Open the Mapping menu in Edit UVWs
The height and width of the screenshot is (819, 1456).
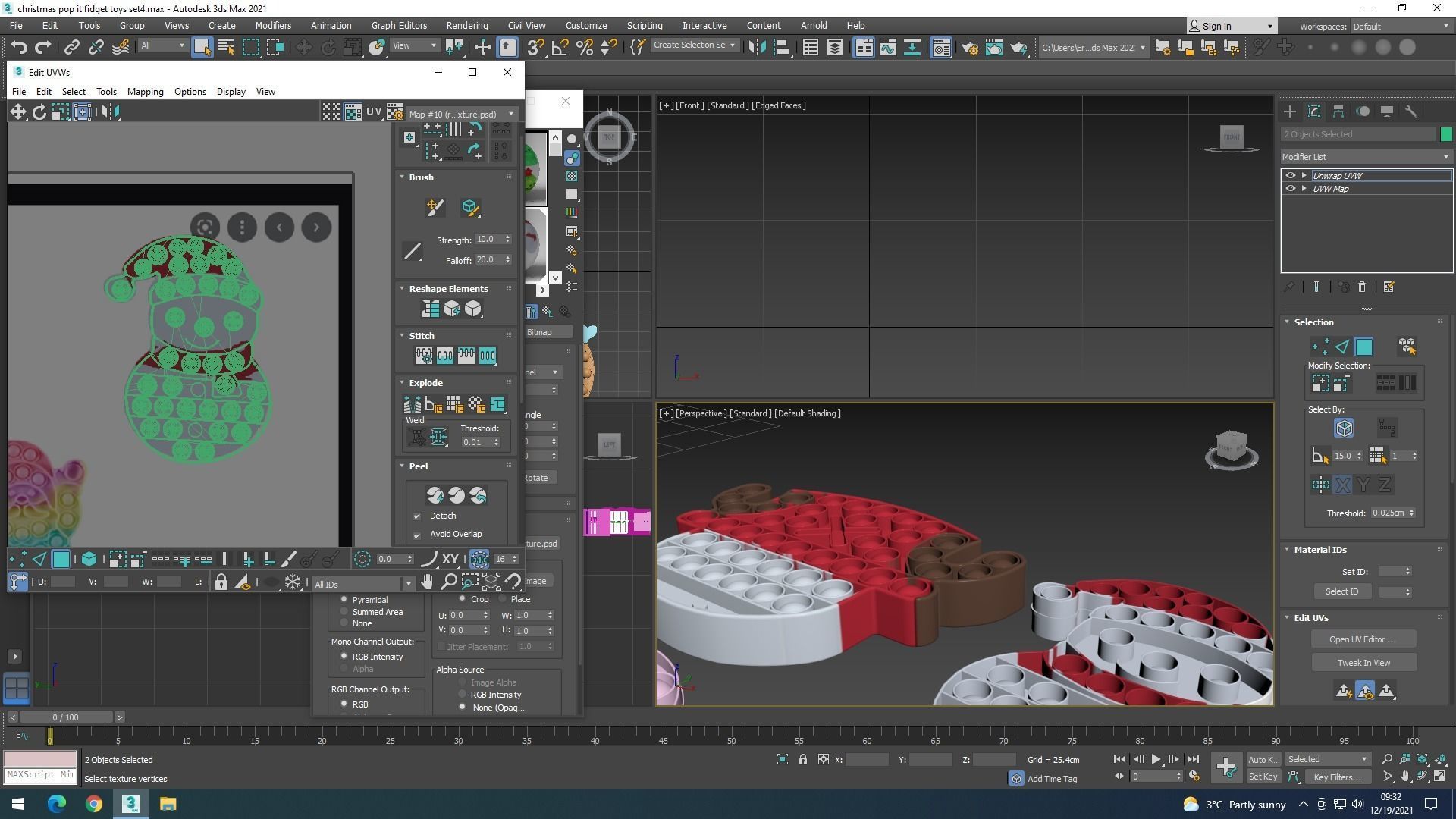pyautogui.click(x=145, y=92)
